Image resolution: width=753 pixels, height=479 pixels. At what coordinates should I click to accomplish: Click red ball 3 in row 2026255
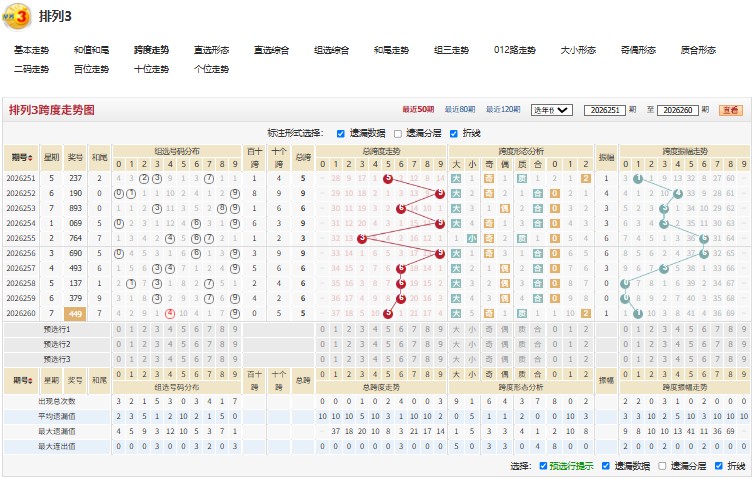click(362, 238)
